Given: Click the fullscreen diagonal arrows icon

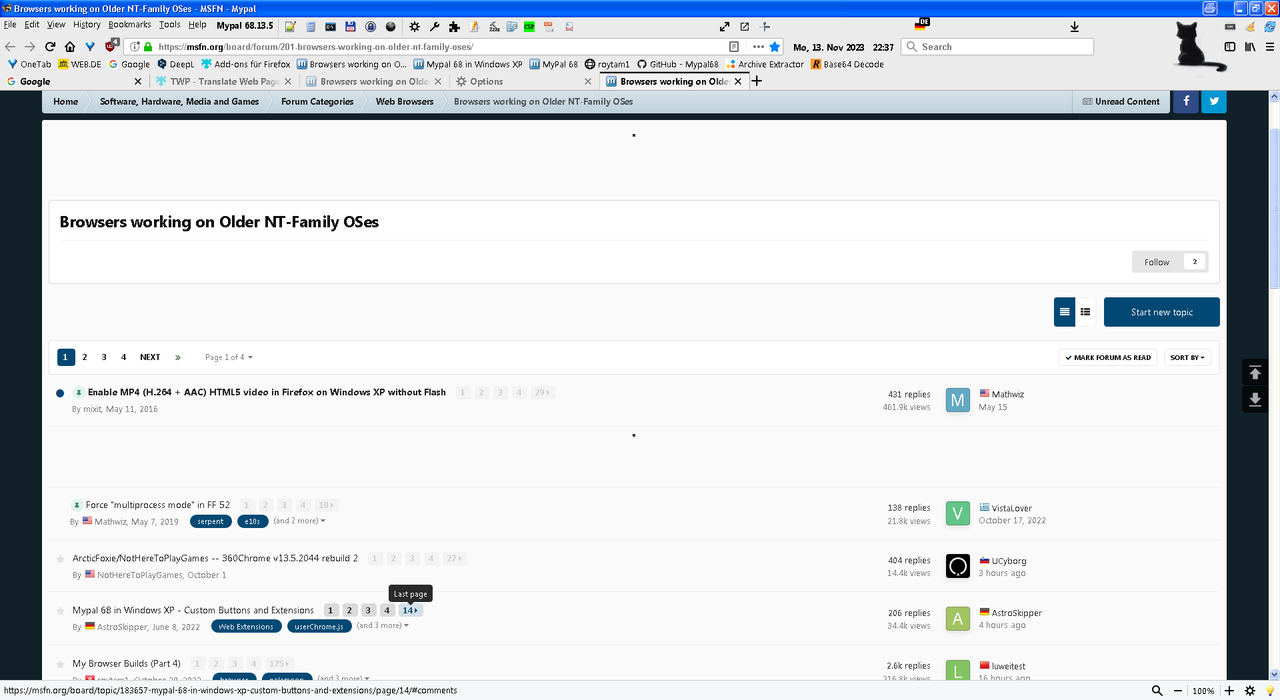Looking at the screenshot, I should point(725,26).
